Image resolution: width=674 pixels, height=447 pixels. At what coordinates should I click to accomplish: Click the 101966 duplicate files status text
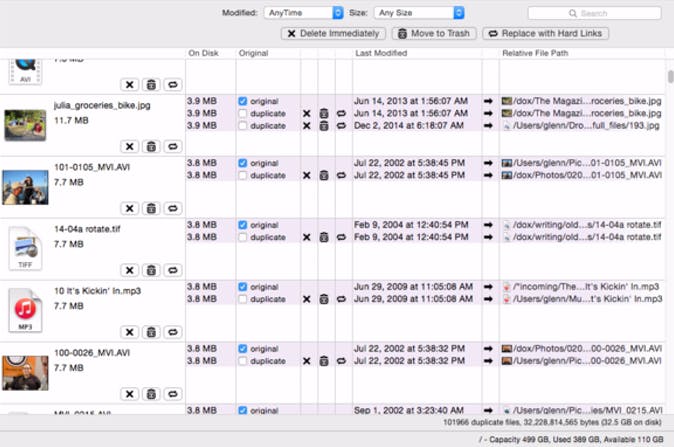[552, 423]
